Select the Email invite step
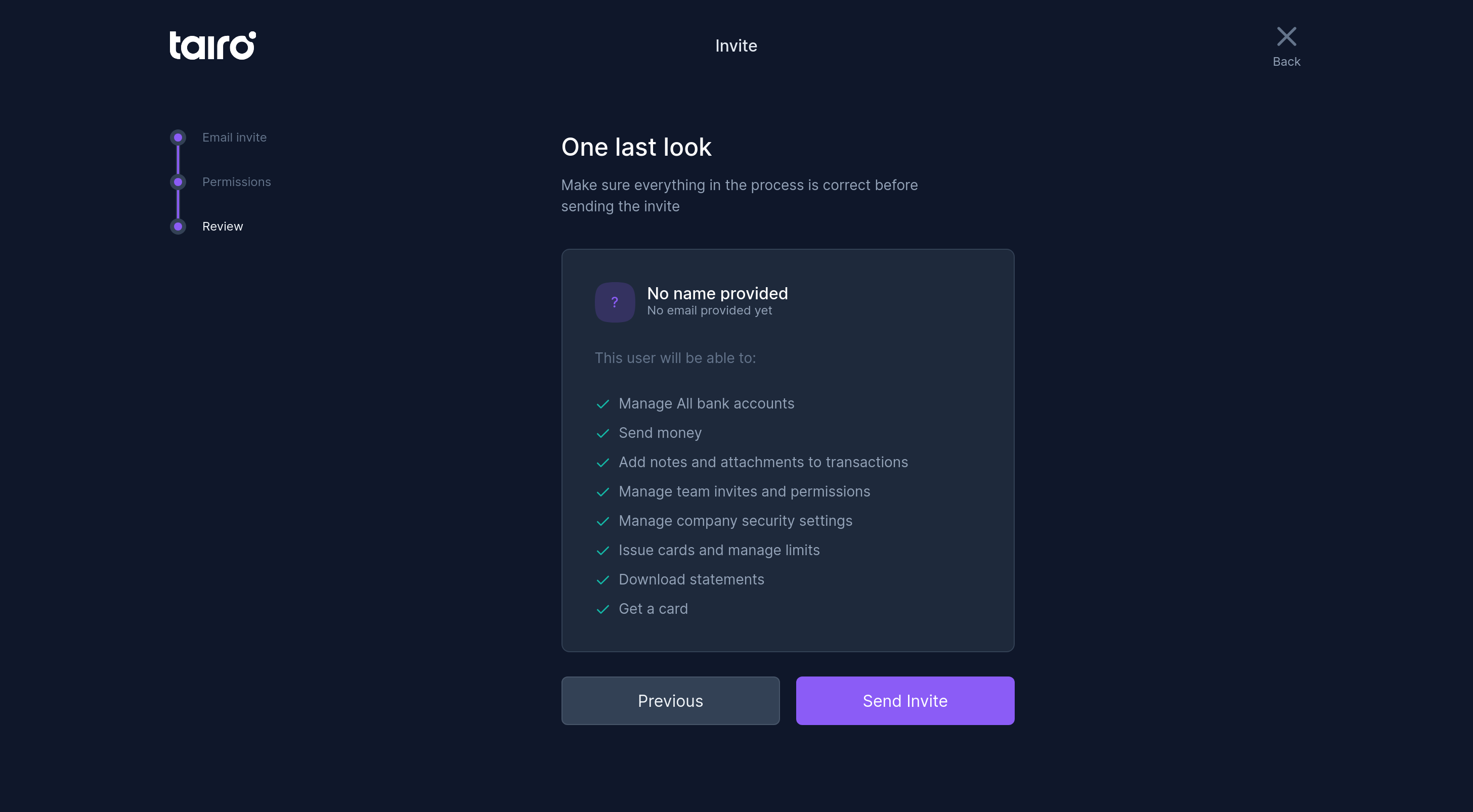This screenshot has width=1473, height=812. pyautogui.click(x=234, y=137)
